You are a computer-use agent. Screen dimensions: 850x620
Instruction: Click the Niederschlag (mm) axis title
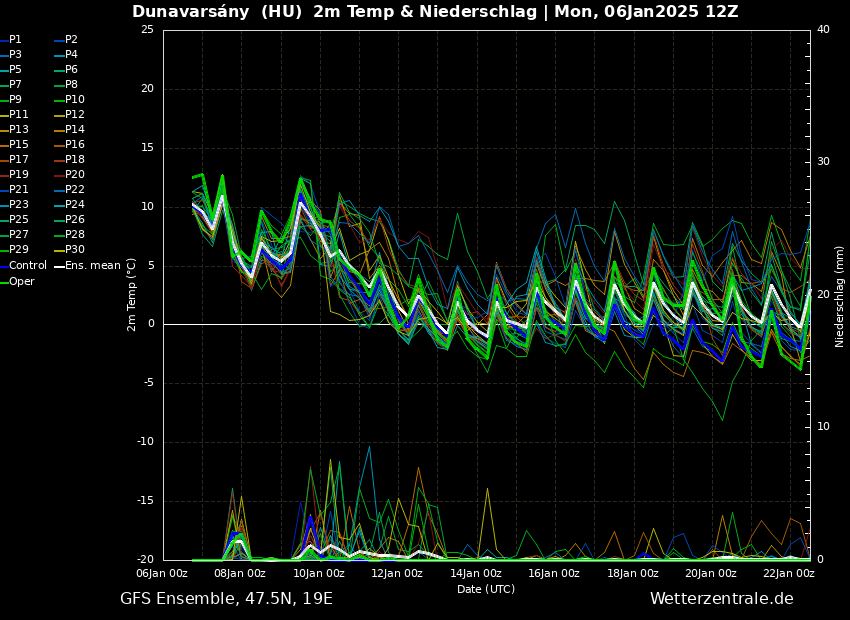[x=840, y=296]
